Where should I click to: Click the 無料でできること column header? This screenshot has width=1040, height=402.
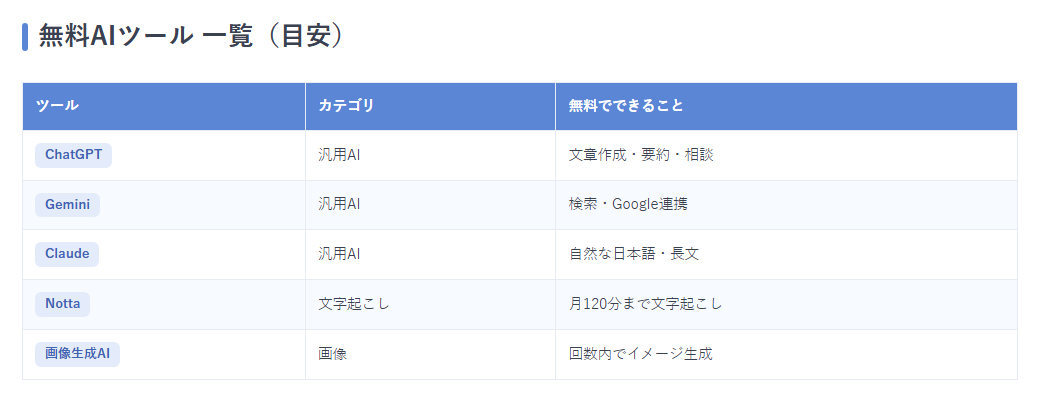click(786, 106)
